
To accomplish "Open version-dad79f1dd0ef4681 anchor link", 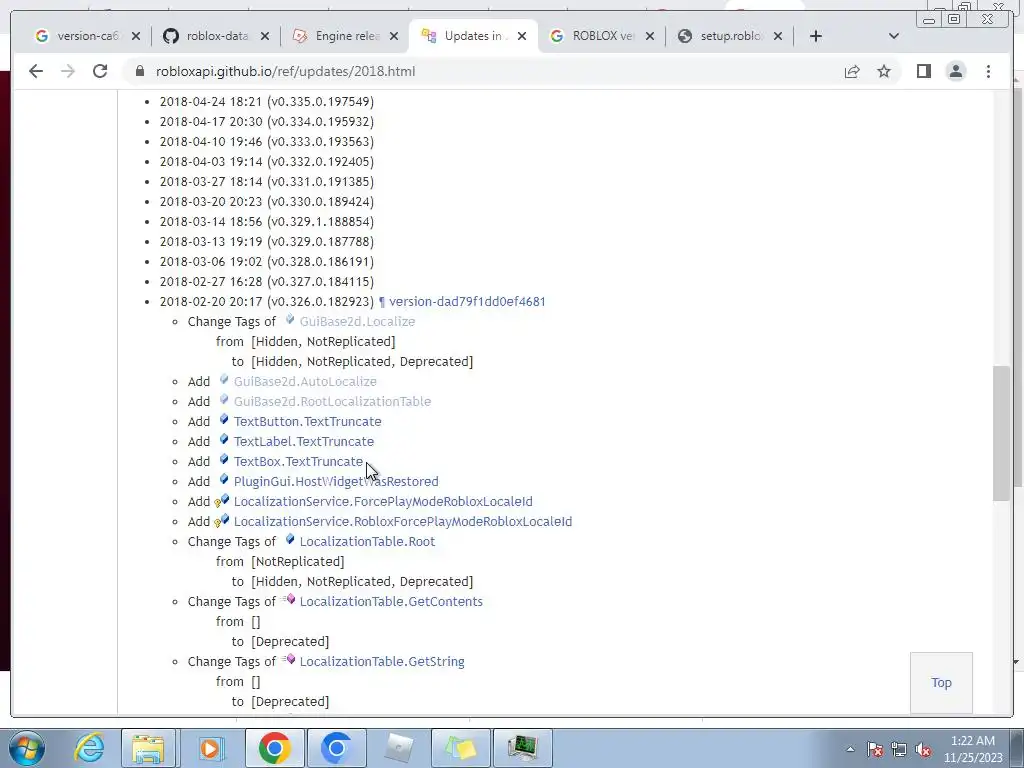I will coord(467,302).
